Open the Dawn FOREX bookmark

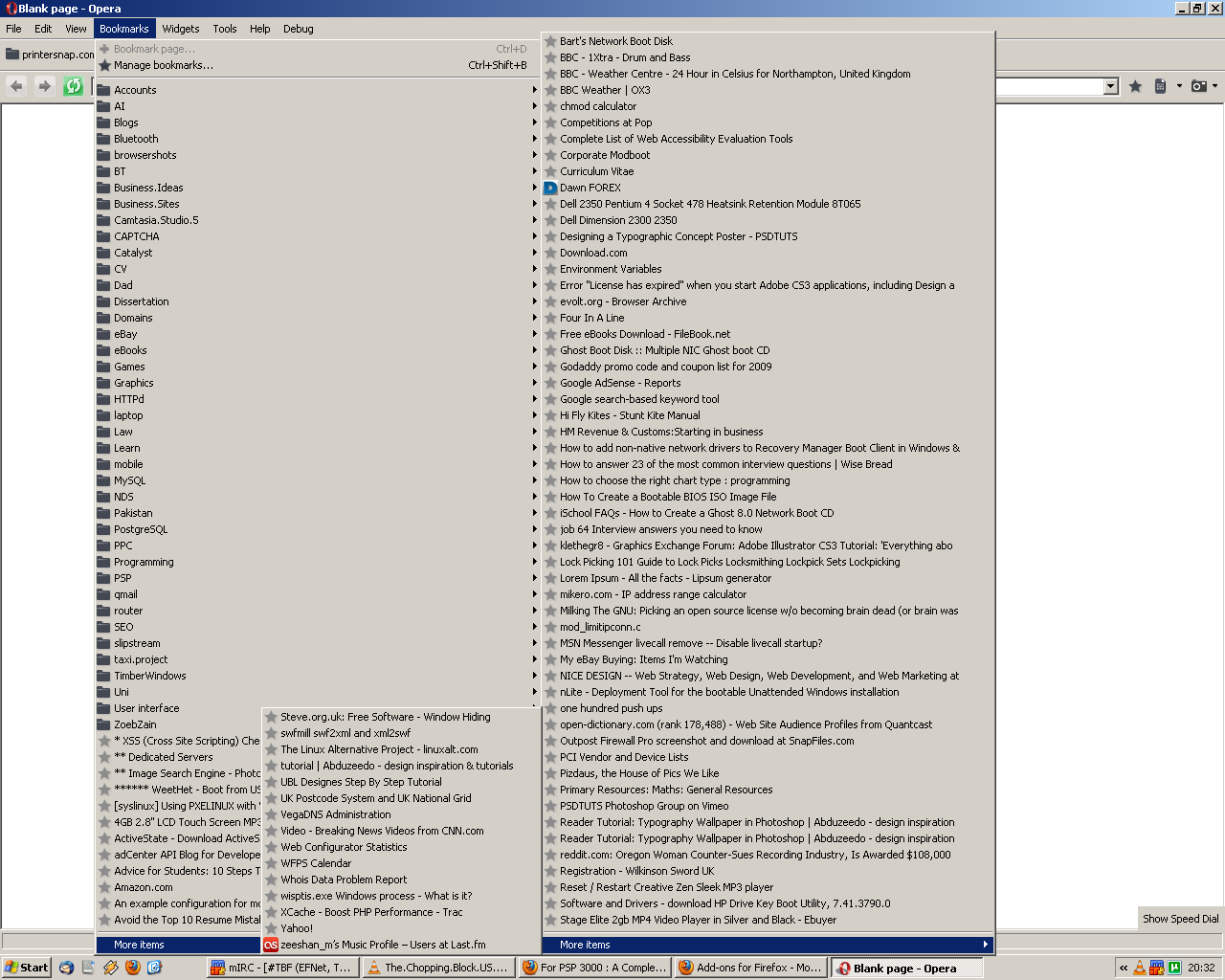click(x=590, y=188)
